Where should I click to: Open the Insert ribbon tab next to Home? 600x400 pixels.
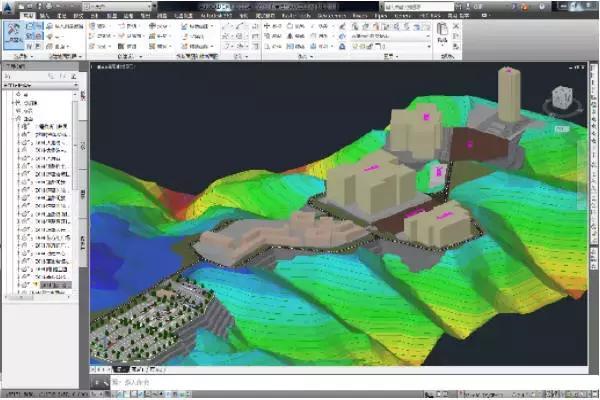(x=46, y=17)
